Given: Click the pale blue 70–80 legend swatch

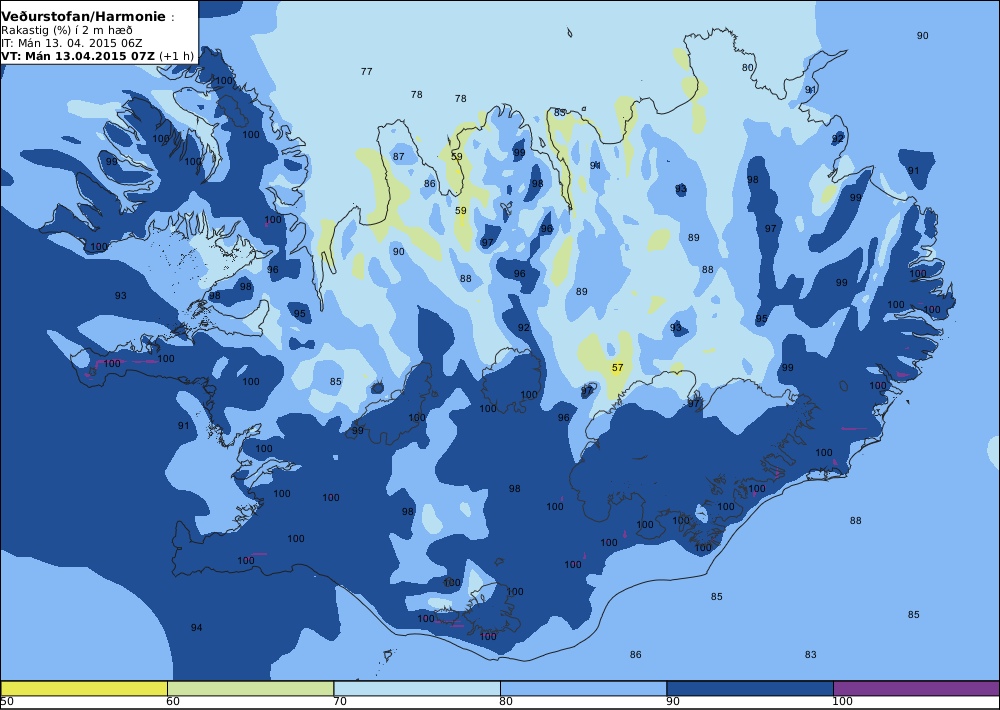Looking at the screenshot, I should coord(417,688).
